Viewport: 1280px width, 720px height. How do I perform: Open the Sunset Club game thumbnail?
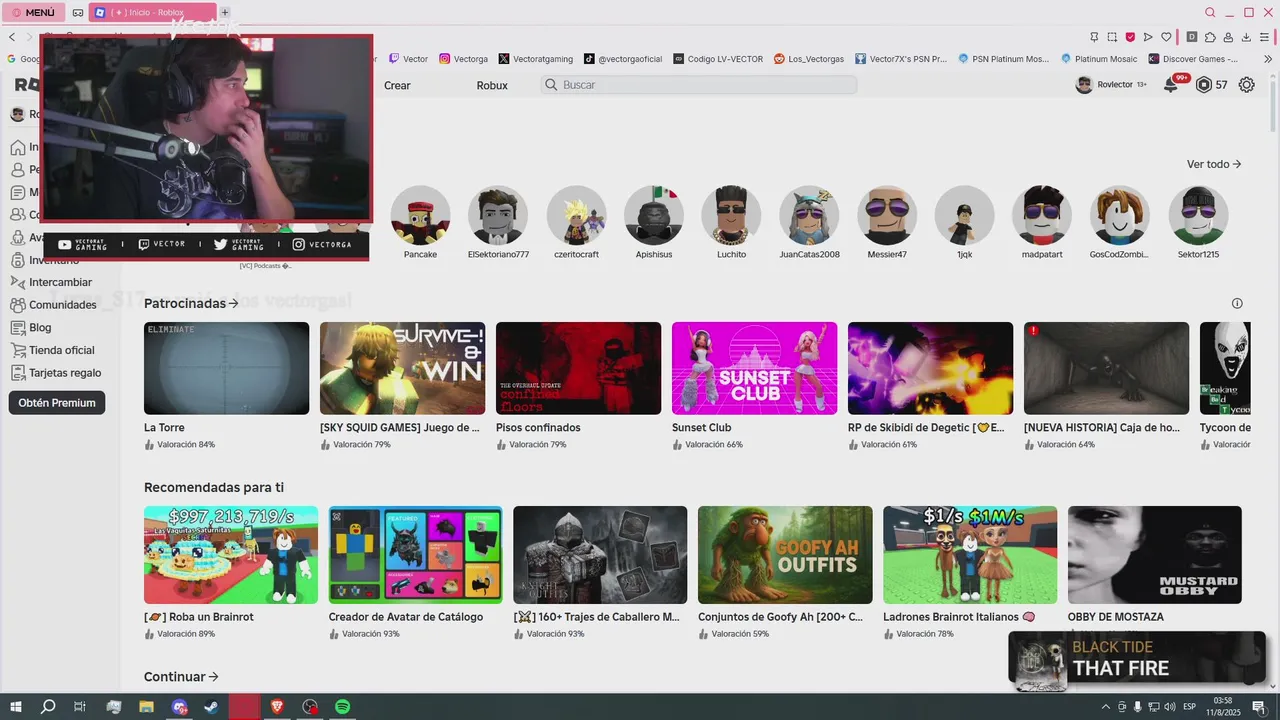click(754, 368)
